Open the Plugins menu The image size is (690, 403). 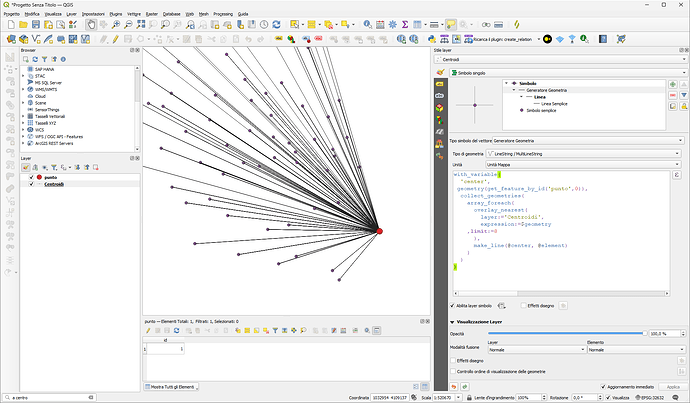(x=116, y=14)
